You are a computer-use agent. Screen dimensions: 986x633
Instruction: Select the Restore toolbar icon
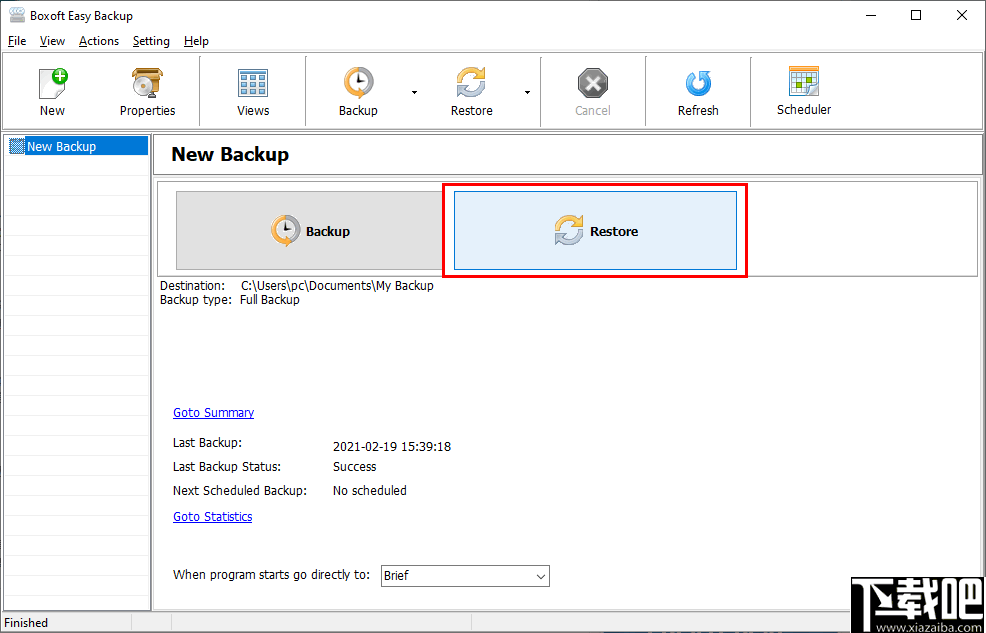[471, 90]
